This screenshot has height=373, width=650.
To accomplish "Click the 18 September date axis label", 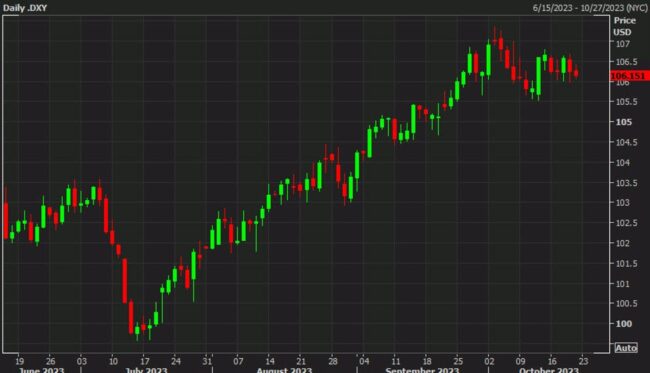I will coord(427,361).
